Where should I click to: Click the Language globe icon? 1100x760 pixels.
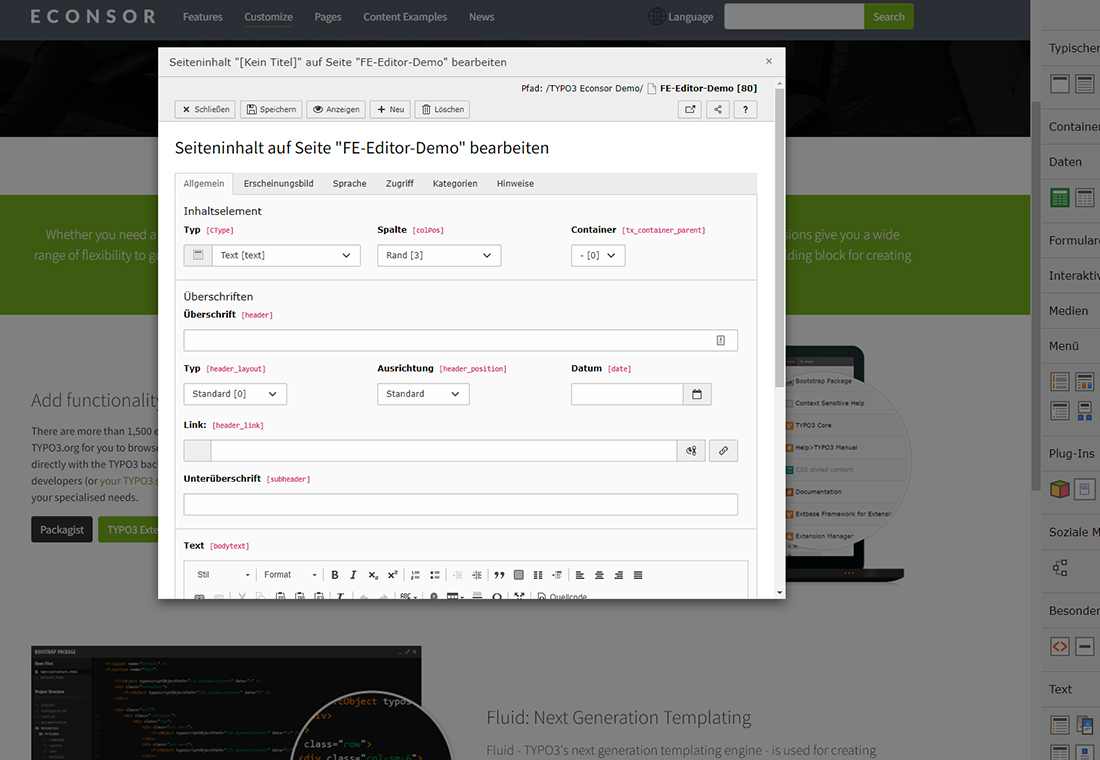(657, 16)
